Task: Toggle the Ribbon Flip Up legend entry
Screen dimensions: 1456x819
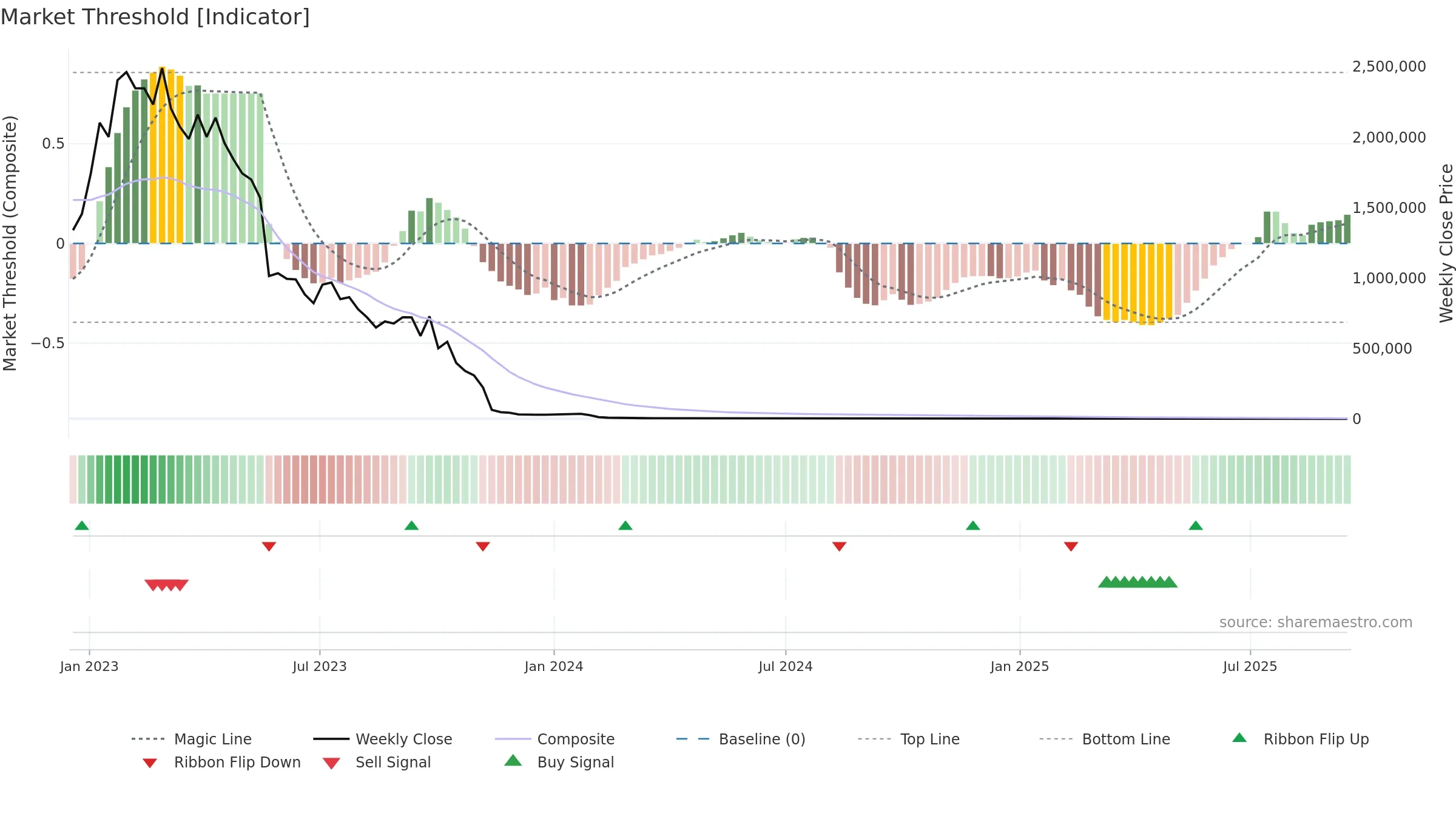Action: pyautogui.click(x=1301, y=739)
